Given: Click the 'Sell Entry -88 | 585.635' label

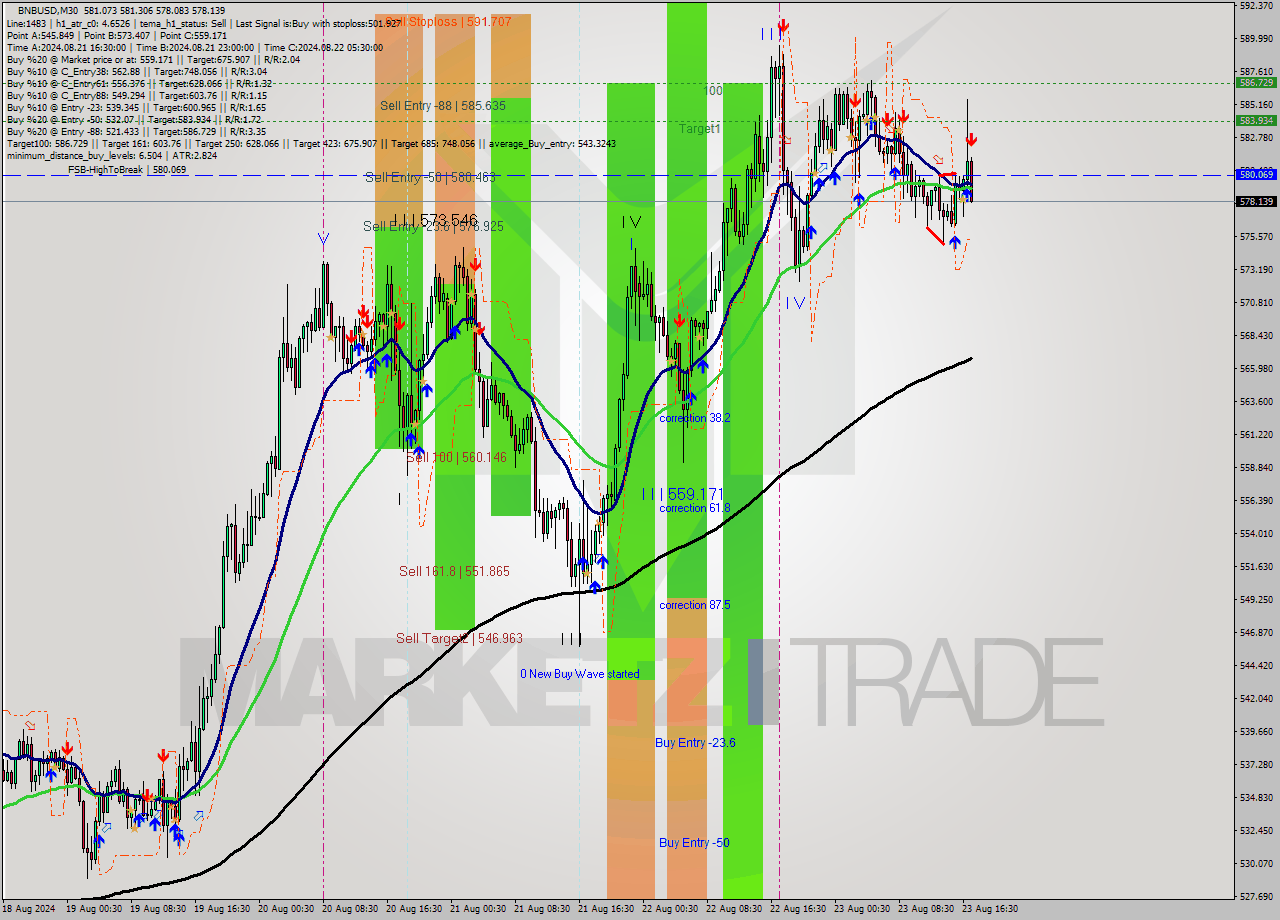Looking at the screenshot, I should [442, 105].
